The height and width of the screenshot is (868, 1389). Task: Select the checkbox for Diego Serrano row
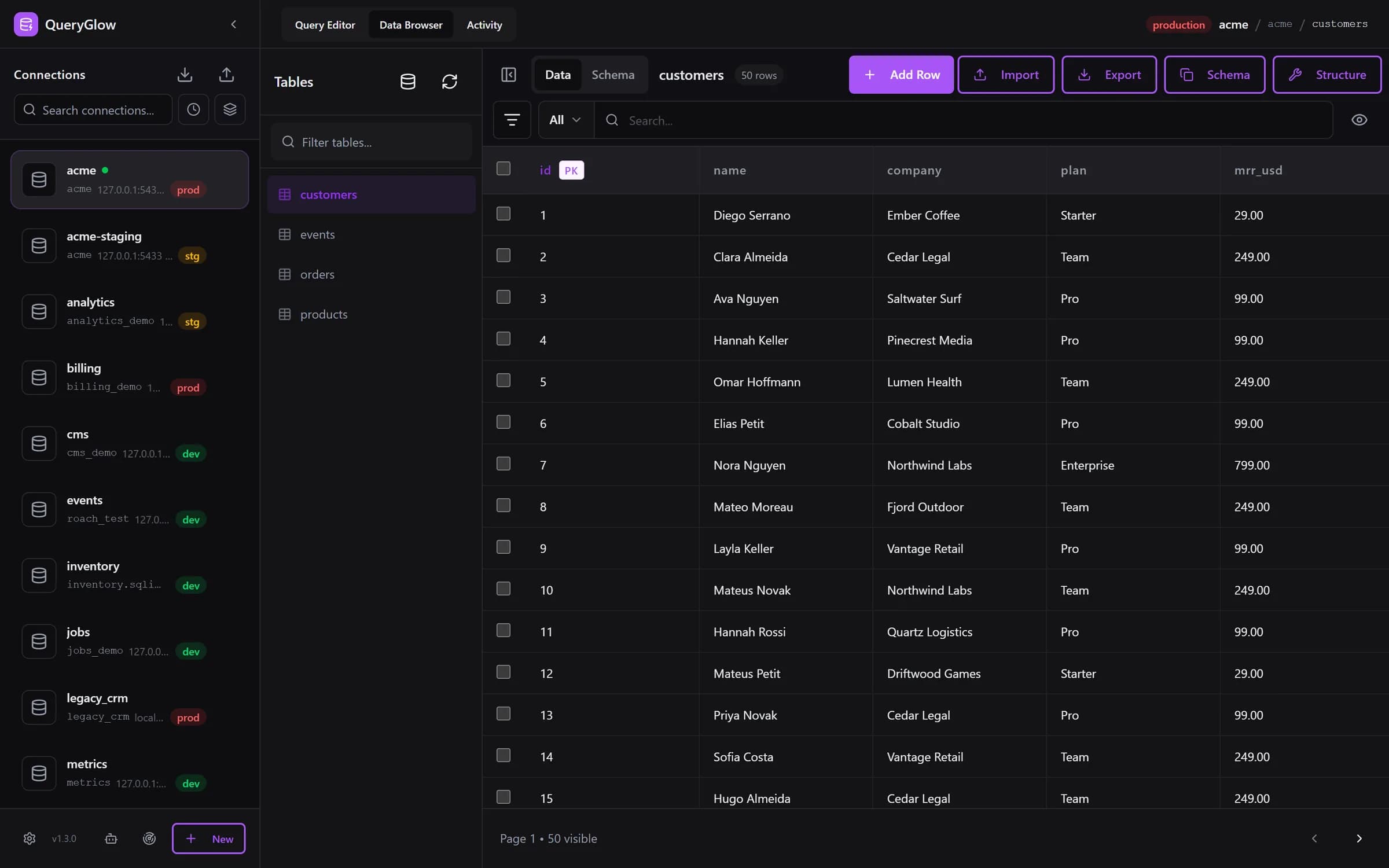coord(504,214)
